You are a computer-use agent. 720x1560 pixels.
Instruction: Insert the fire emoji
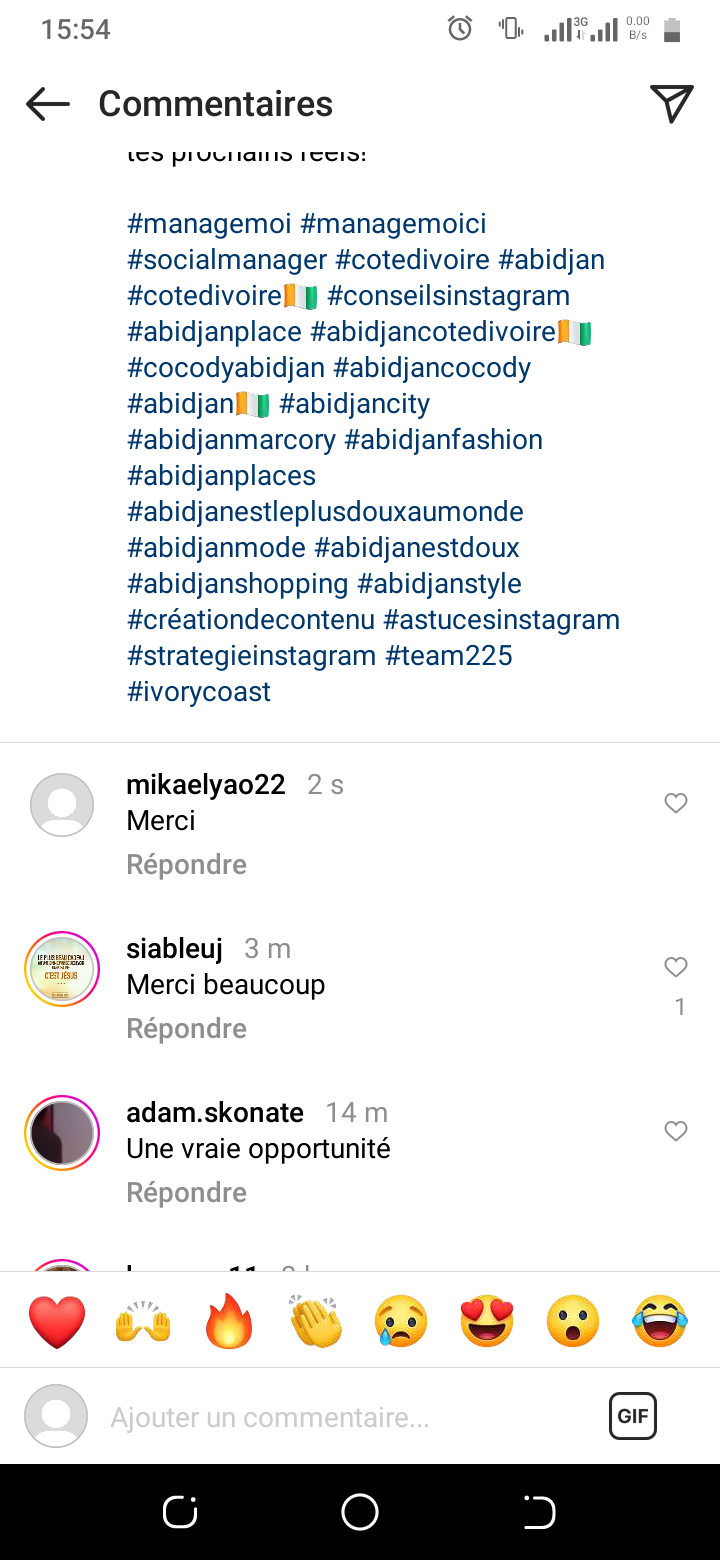point(230,1321)
